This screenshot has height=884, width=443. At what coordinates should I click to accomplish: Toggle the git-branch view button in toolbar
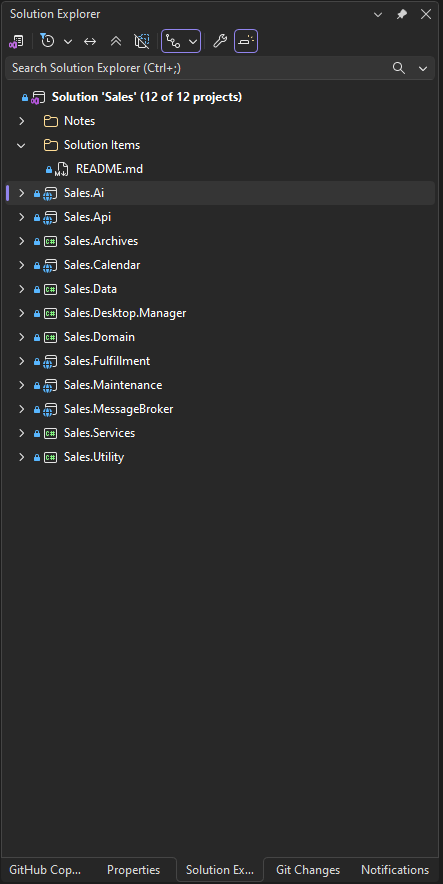pyautogui.click(x=174, y=41)
